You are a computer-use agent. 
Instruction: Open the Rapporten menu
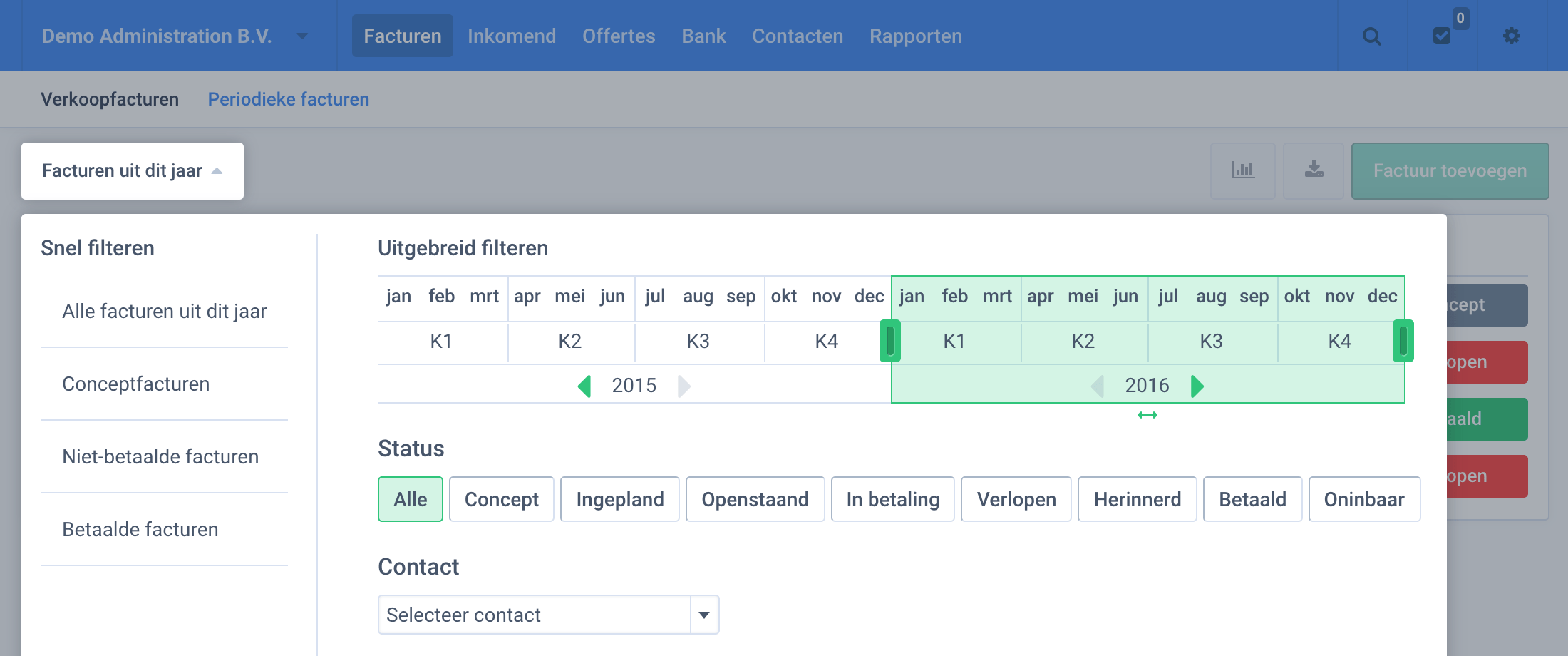pyautogui.click(x=915, y=36)
